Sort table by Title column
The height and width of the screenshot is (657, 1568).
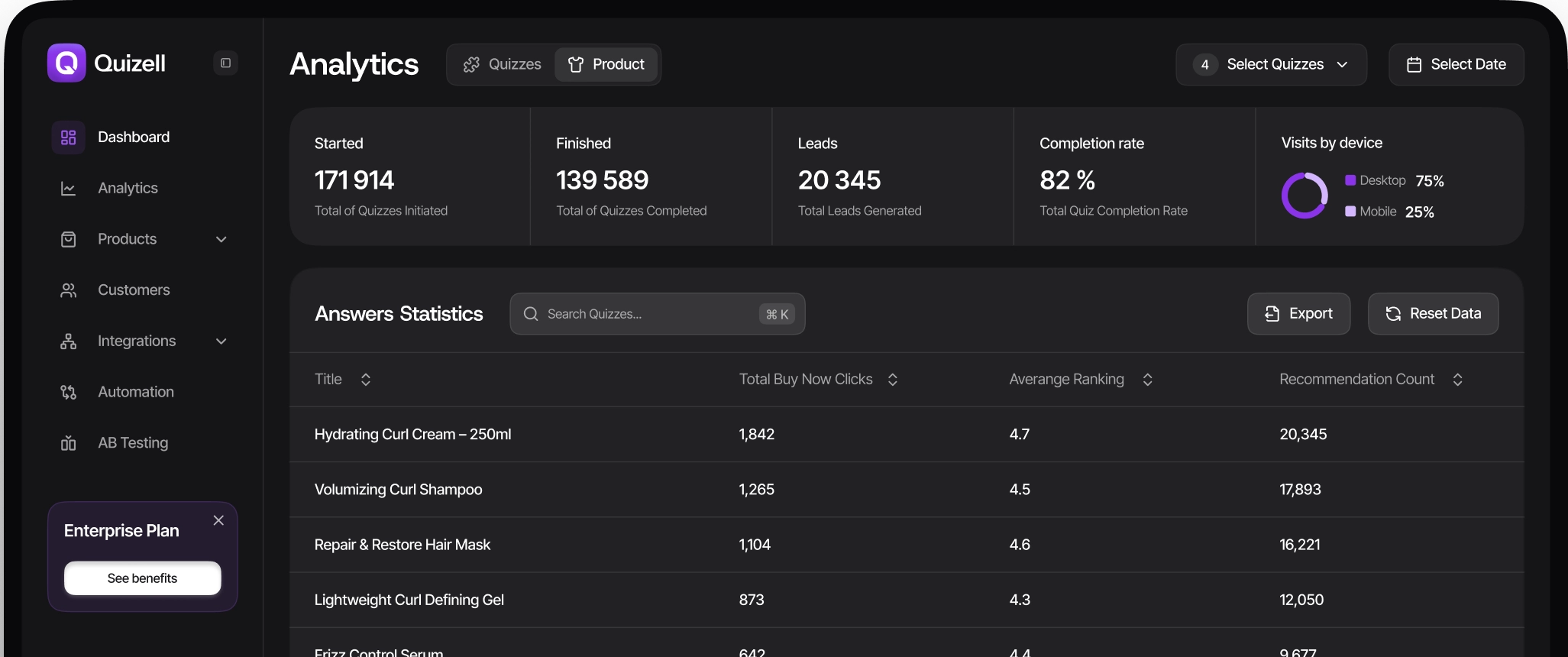pyautogui.click(x=366, y=380)
